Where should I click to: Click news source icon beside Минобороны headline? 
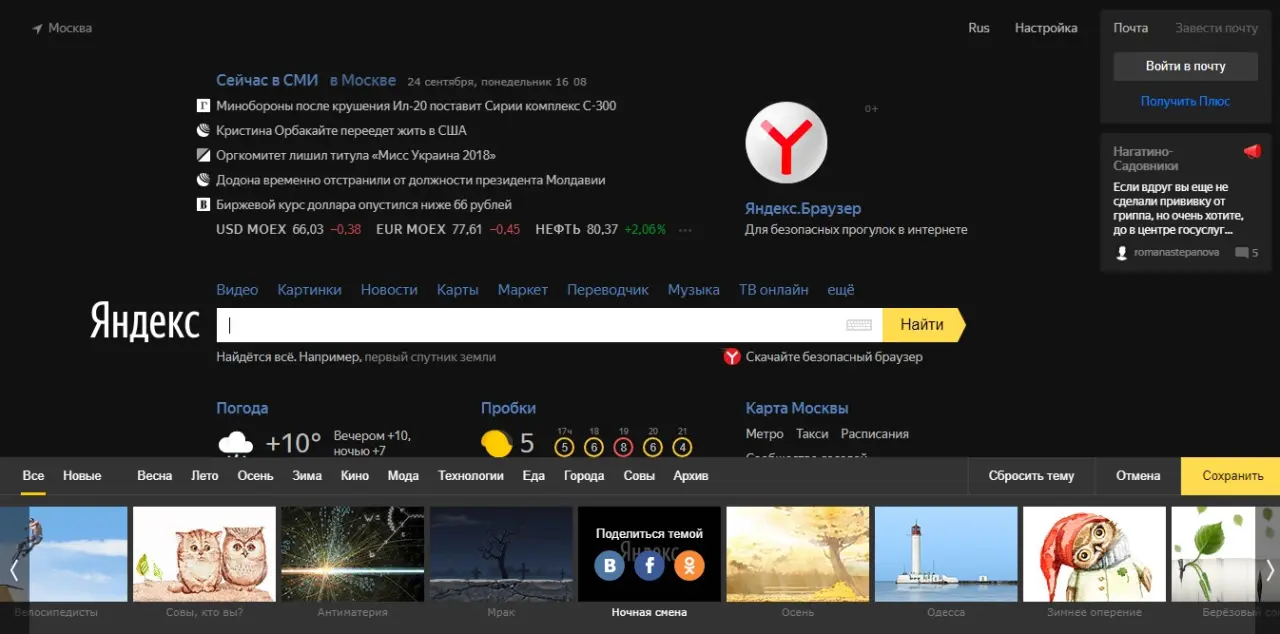pyautogui.click(x=203, y=106)
